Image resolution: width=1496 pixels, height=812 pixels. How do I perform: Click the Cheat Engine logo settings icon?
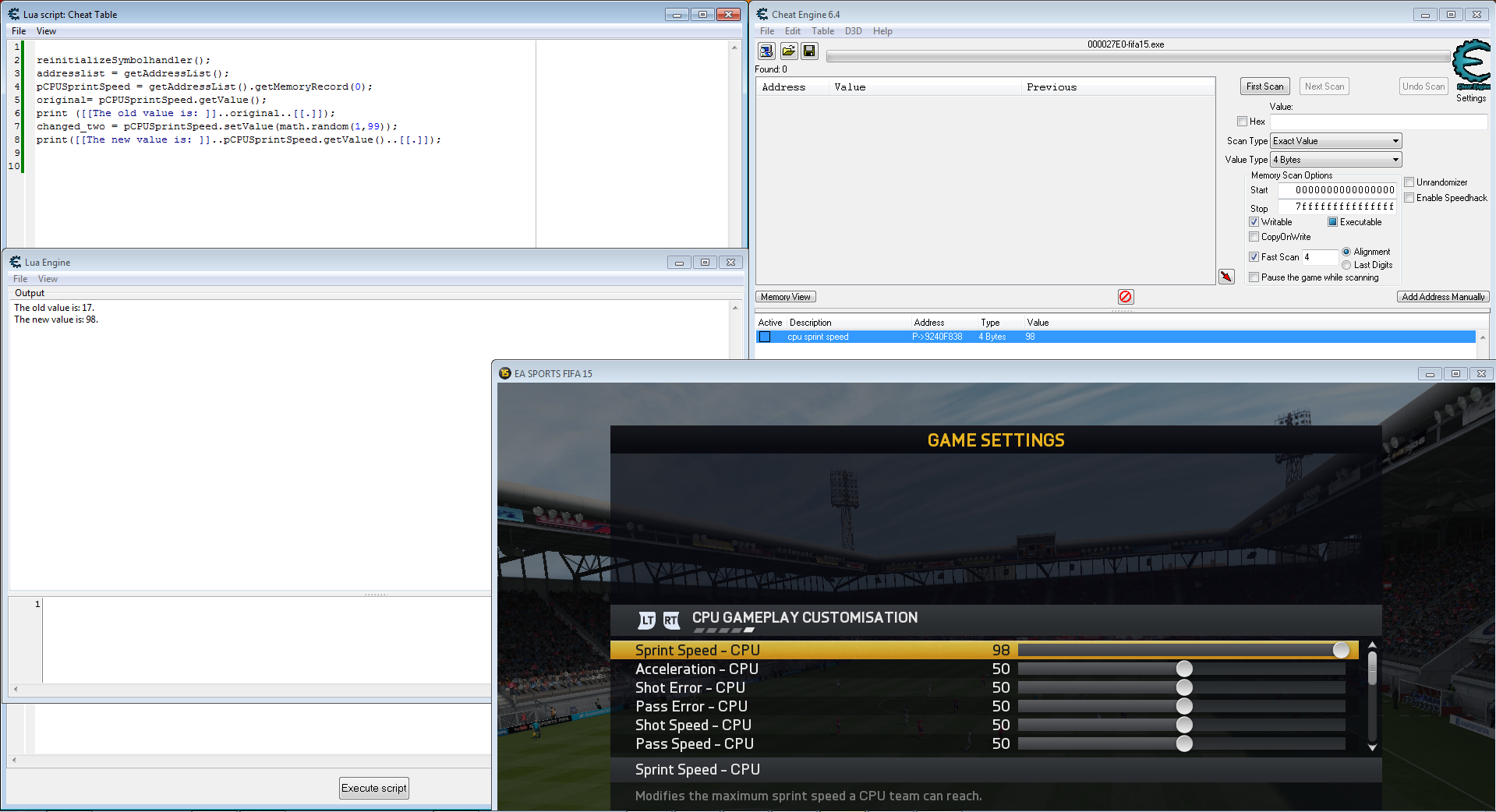coord(1471,65)
